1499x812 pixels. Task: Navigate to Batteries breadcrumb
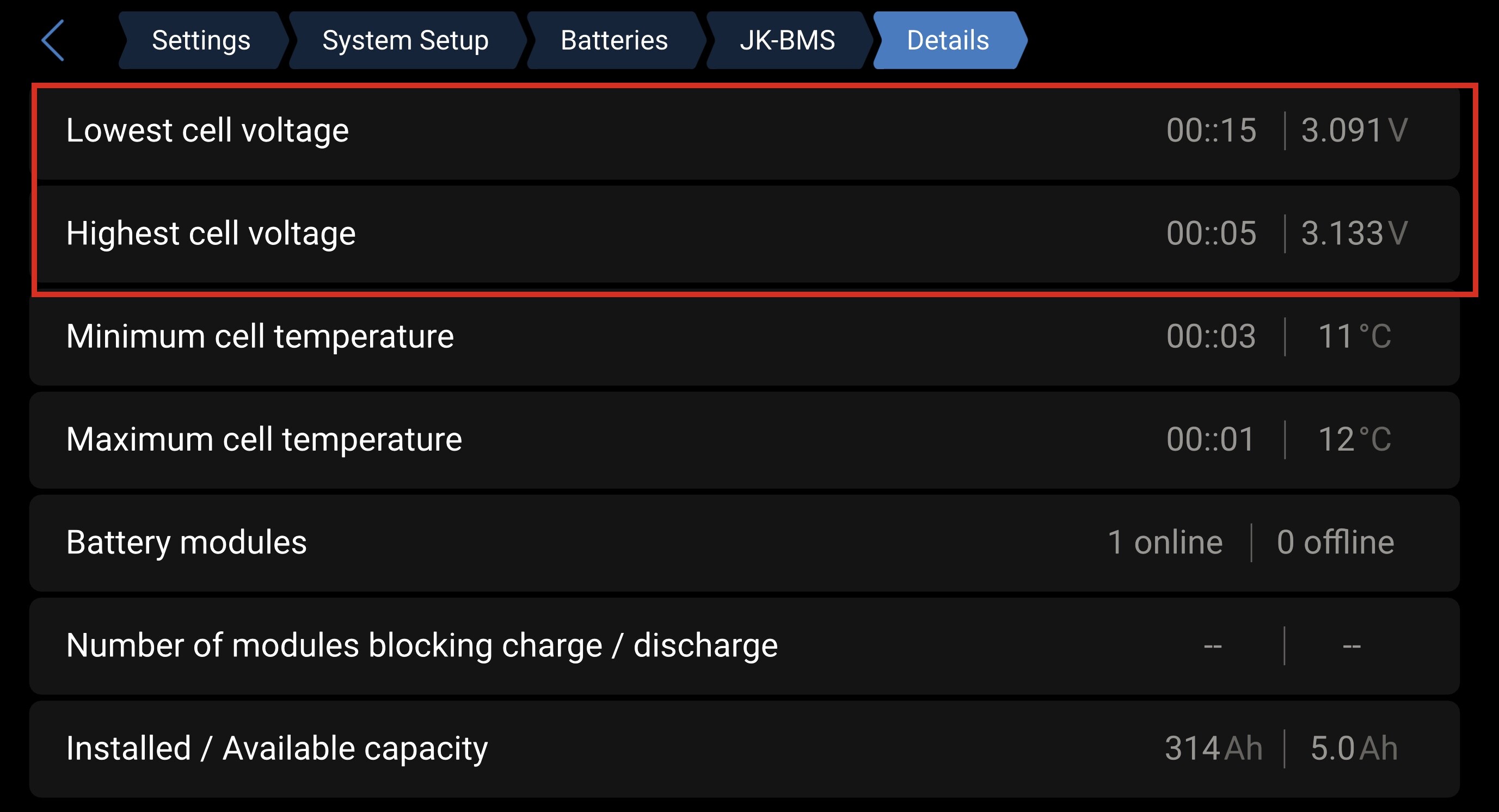(614, 40)
